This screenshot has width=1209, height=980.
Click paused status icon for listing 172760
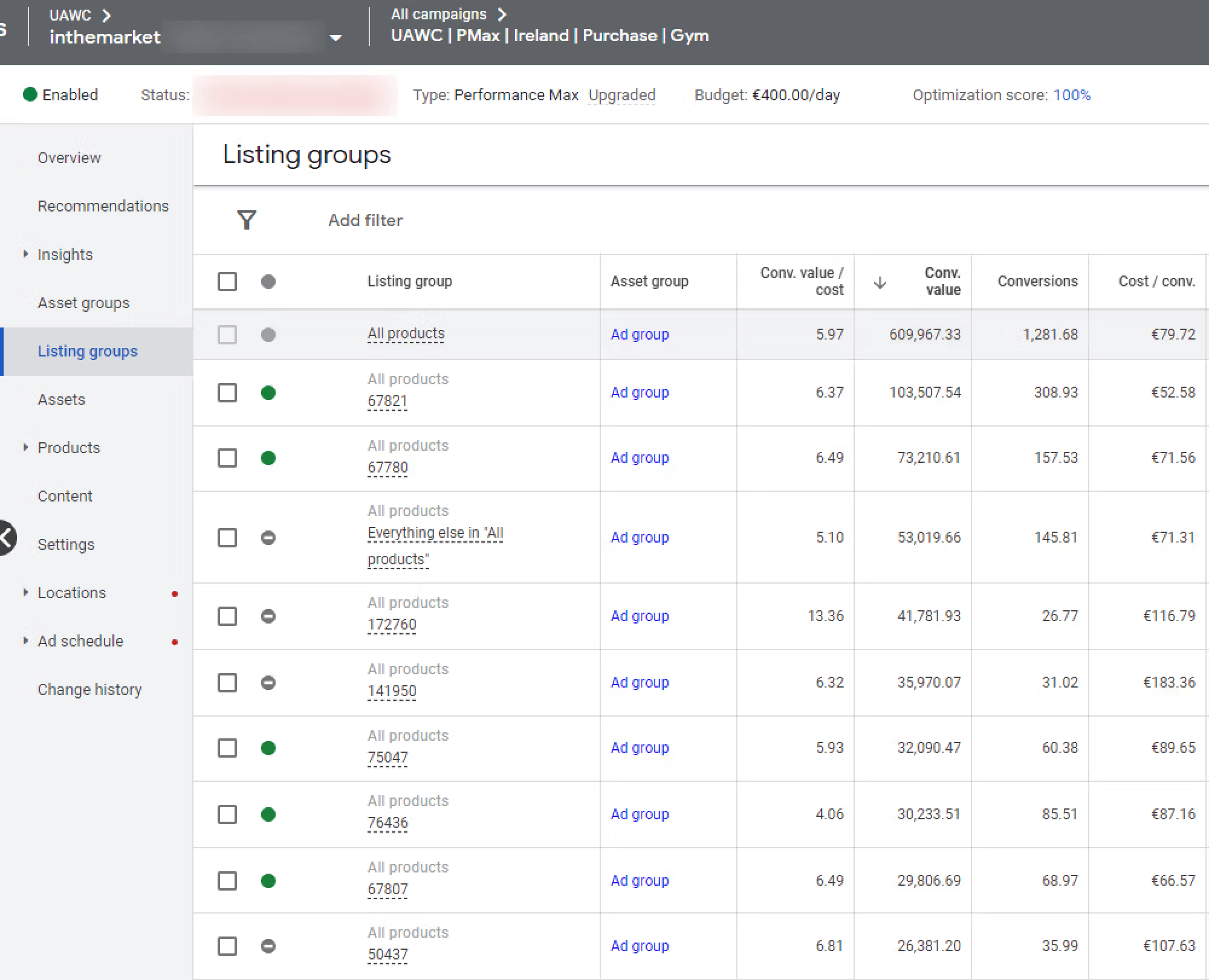click(x=268, y=616)
